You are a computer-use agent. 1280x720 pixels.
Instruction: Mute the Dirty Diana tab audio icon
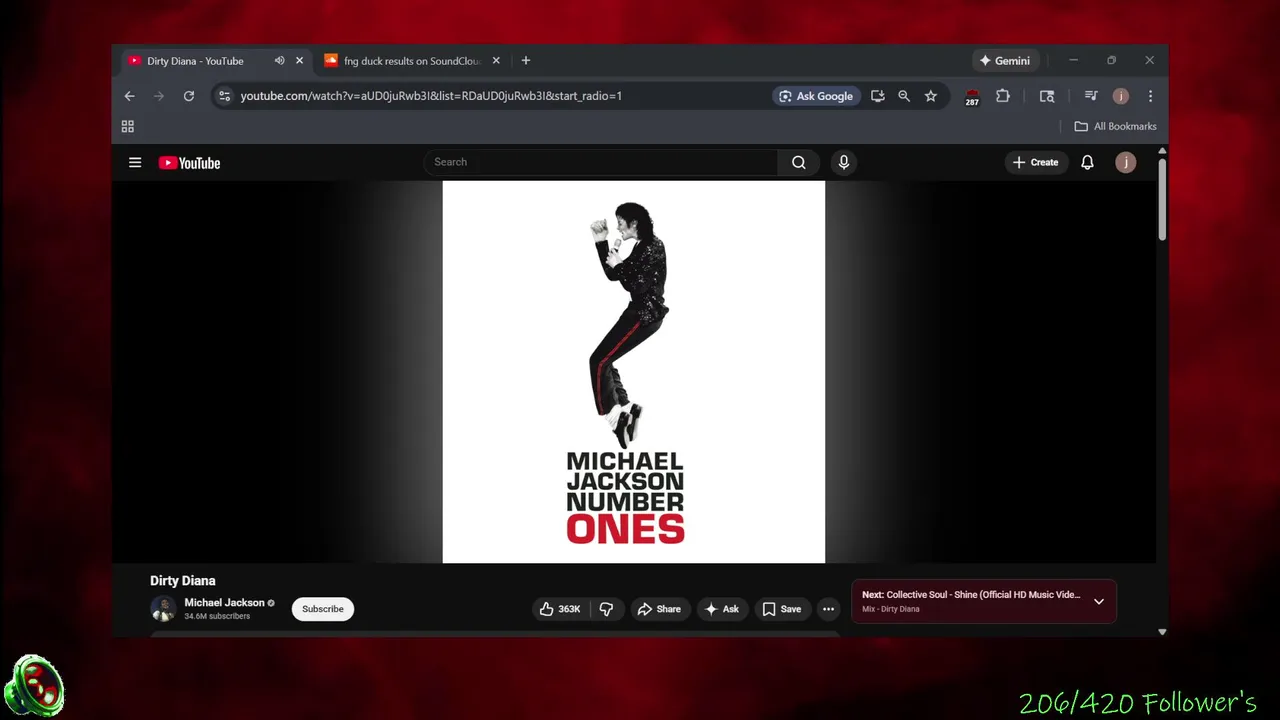[x=279, y=61]
